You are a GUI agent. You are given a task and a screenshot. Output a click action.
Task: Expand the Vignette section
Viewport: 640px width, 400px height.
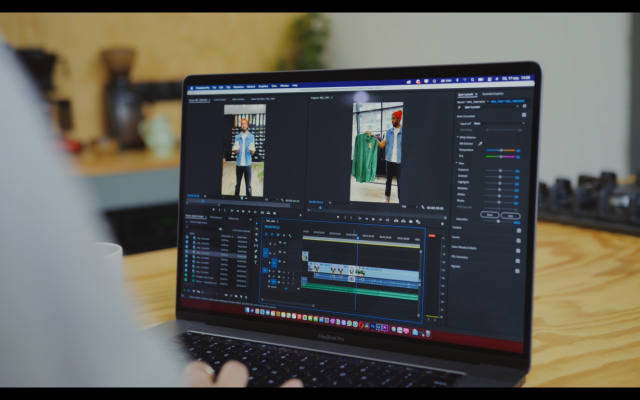456,267
